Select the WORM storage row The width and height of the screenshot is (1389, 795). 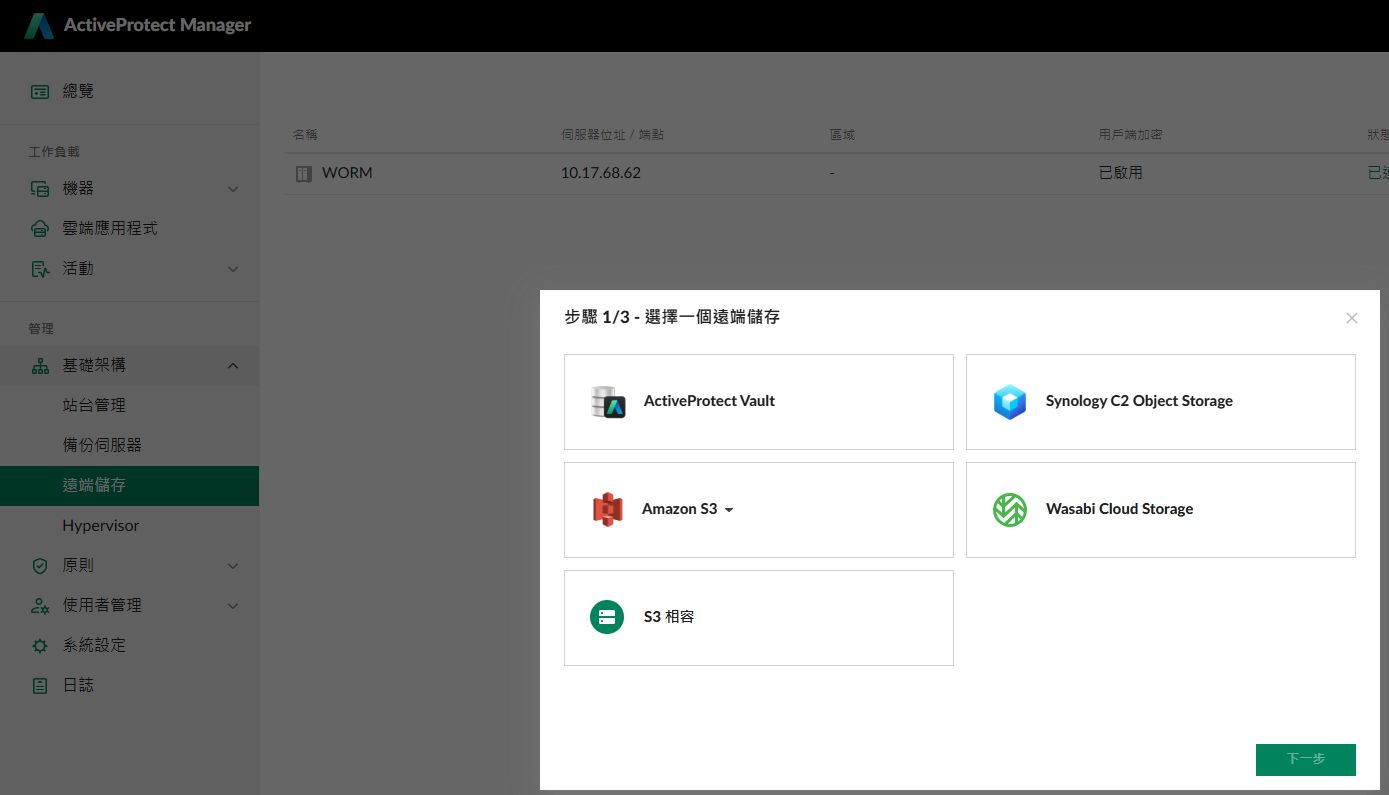click(x=347, y=173)
